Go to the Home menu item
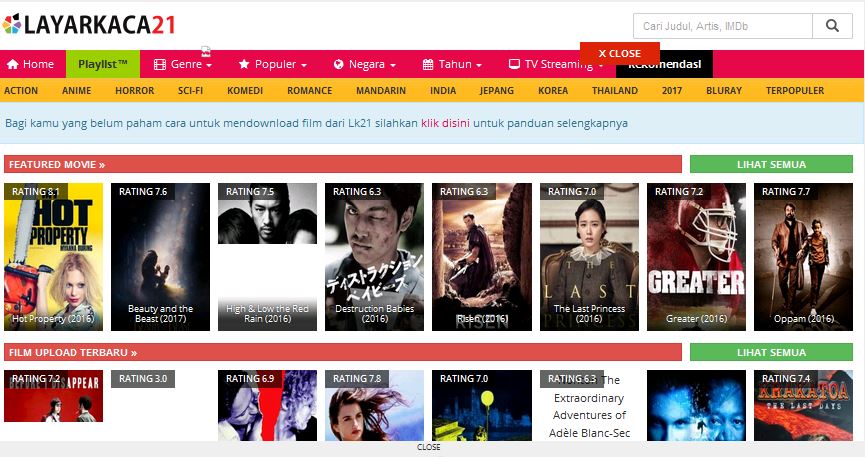865x457 pixels. pyautogui.click(x=30, y=64)
